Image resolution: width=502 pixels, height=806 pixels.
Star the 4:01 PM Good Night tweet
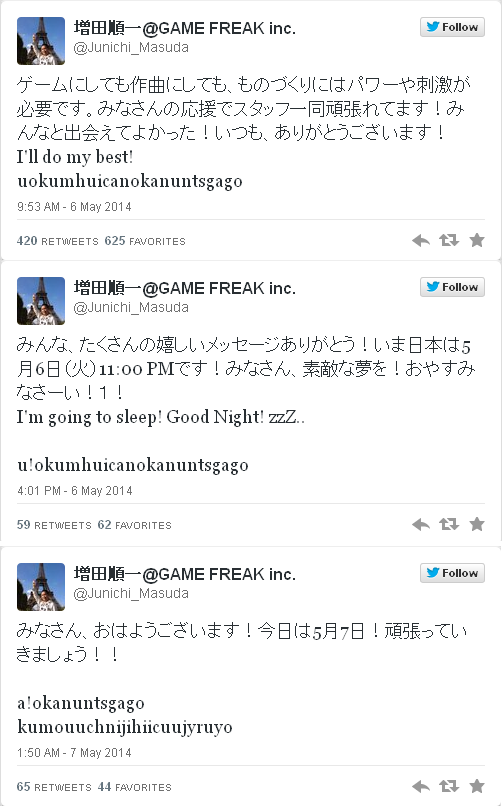pyautogui.click(x=477, y=524)
